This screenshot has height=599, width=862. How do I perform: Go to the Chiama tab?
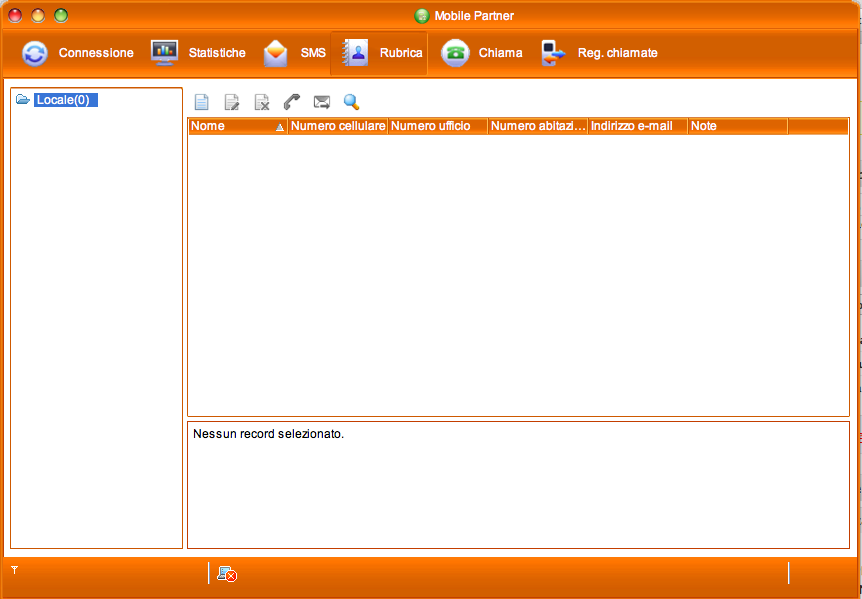click(x=483, y=53)
